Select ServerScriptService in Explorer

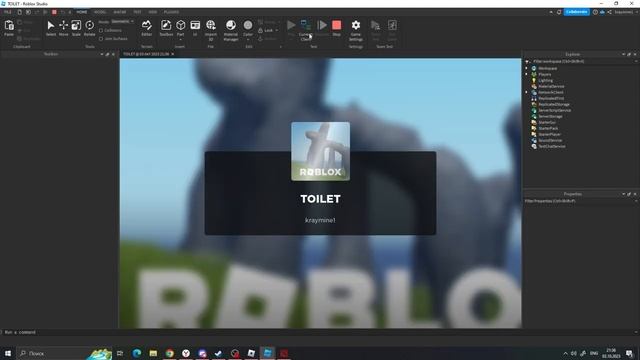pyautogui.click(x=554, y=110)
